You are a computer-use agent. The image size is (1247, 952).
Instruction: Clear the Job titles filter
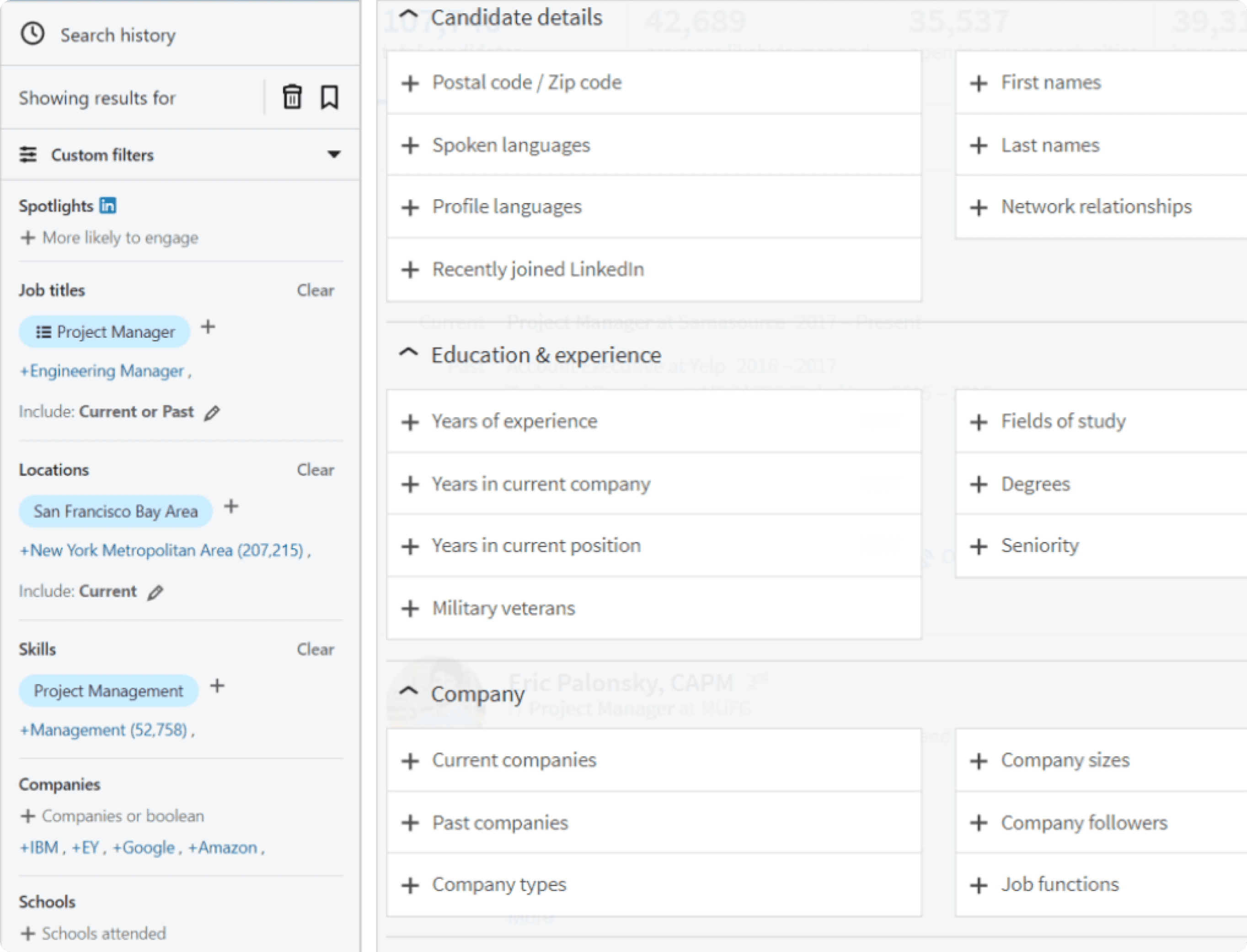pos(315,290)
